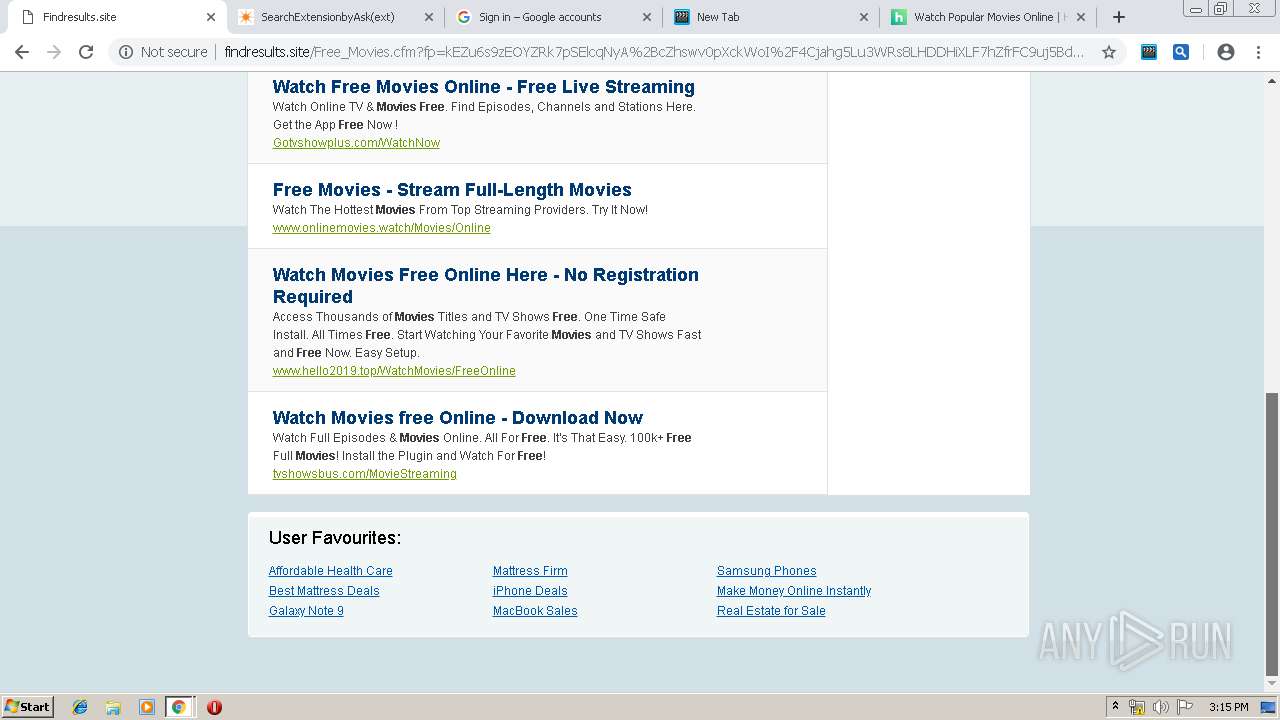This screenshot has height=720, width=1280.
Task: Click the scrollbar down arrow
Action: tap(1272, 685)
